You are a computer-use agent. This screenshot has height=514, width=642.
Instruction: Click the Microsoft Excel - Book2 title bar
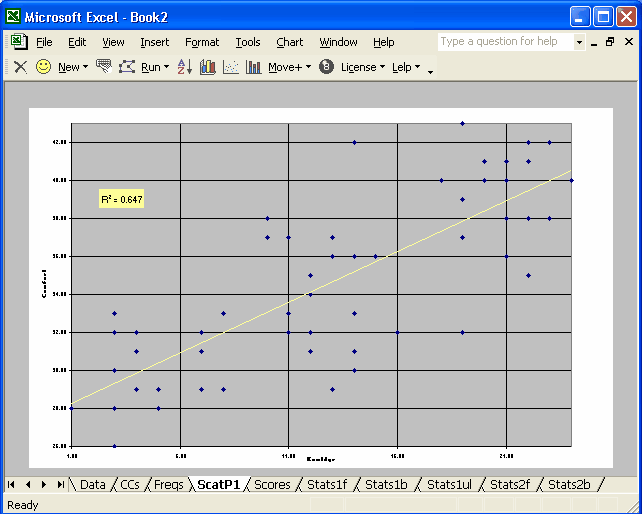click(287, 17)
